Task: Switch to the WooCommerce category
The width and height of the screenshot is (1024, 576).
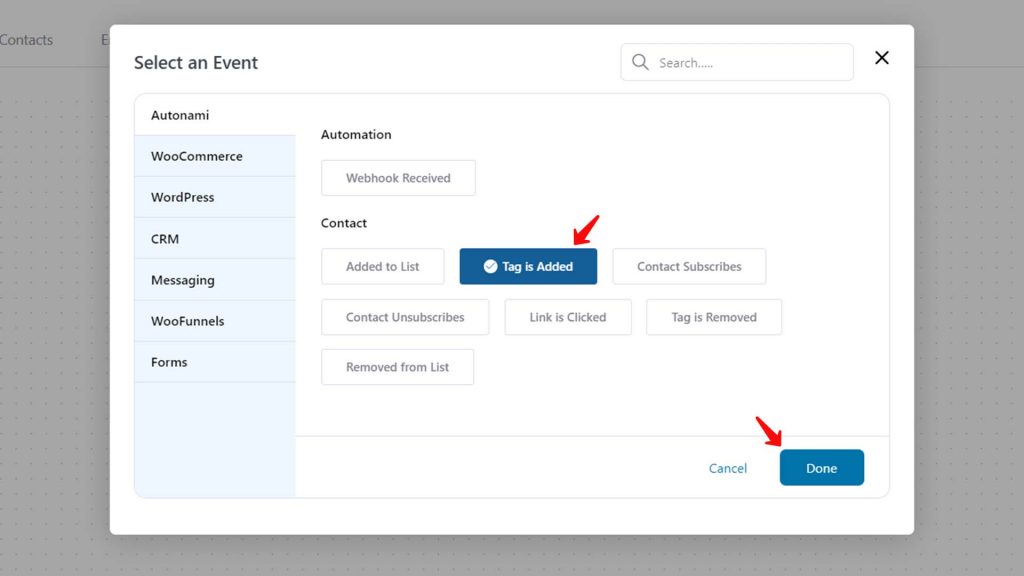Action: point(215,156)
